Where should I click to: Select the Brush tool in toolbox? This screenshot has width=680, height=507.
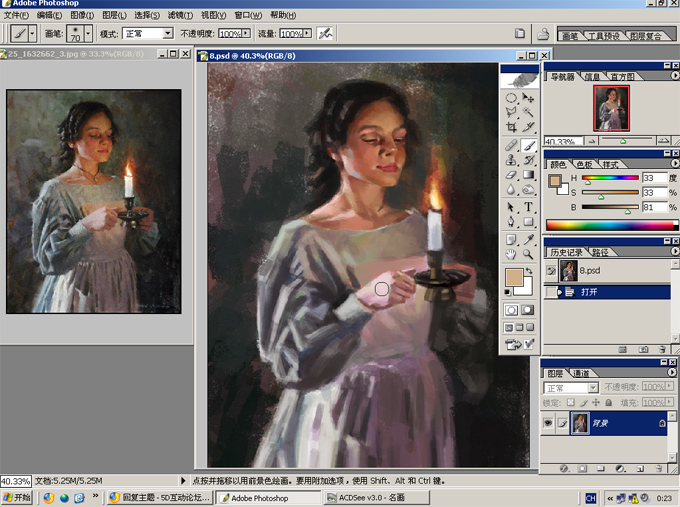click(528, 145)
